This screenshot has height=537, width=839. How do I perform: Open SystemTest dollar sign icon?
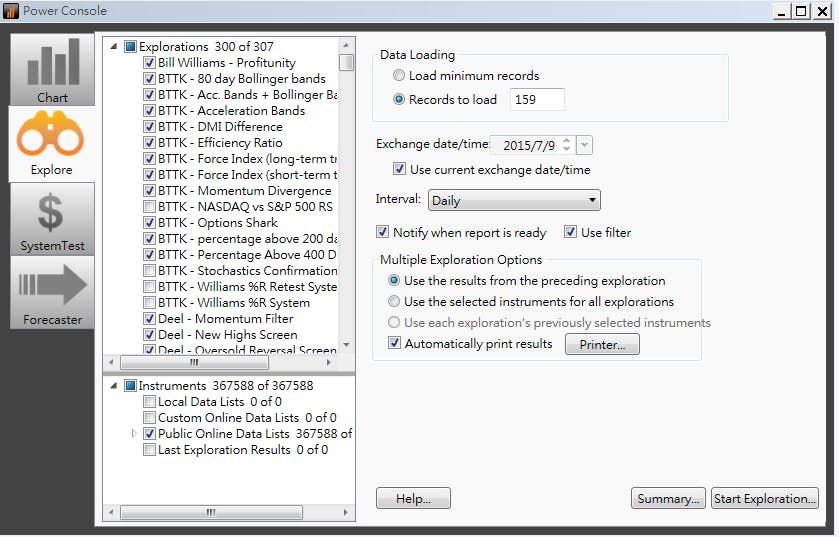pos(52,218)
